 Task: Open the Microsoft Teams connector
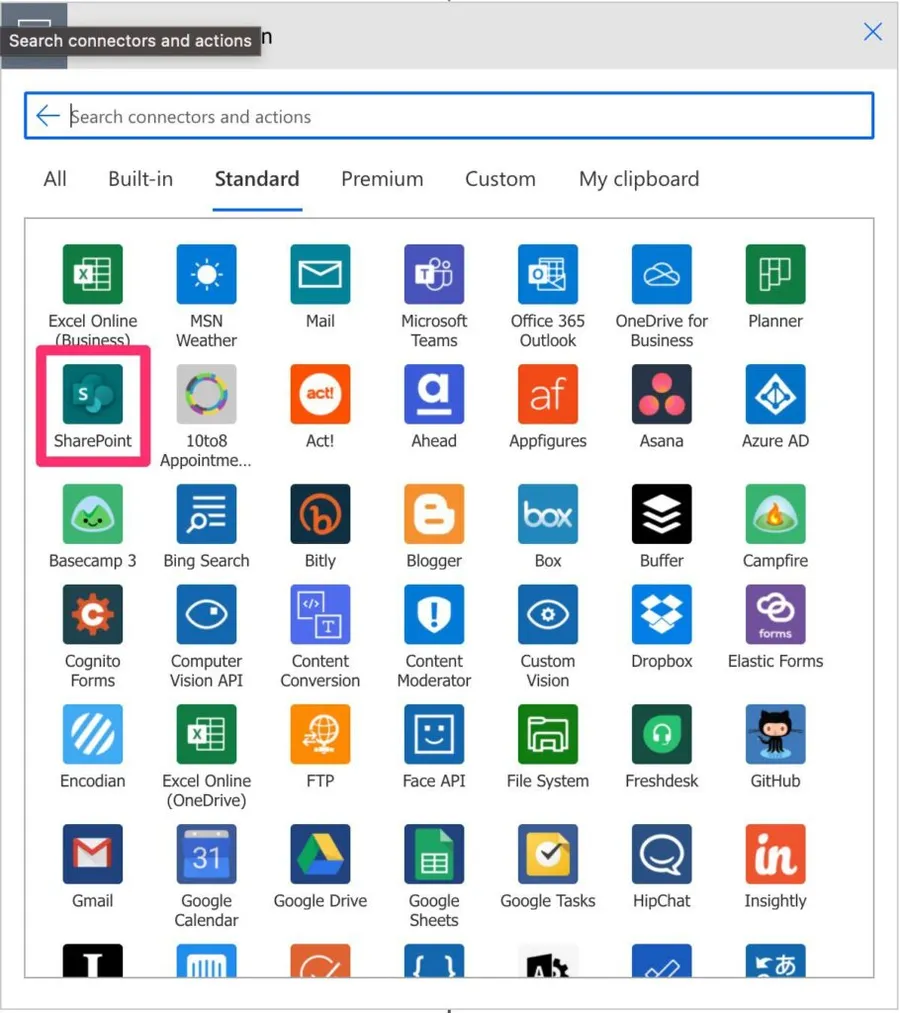(434, 274)
